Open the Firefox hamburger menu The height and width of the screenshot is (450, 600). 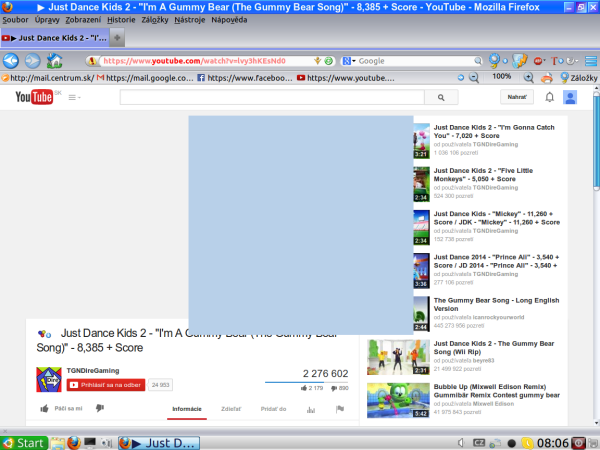point(591,61)
